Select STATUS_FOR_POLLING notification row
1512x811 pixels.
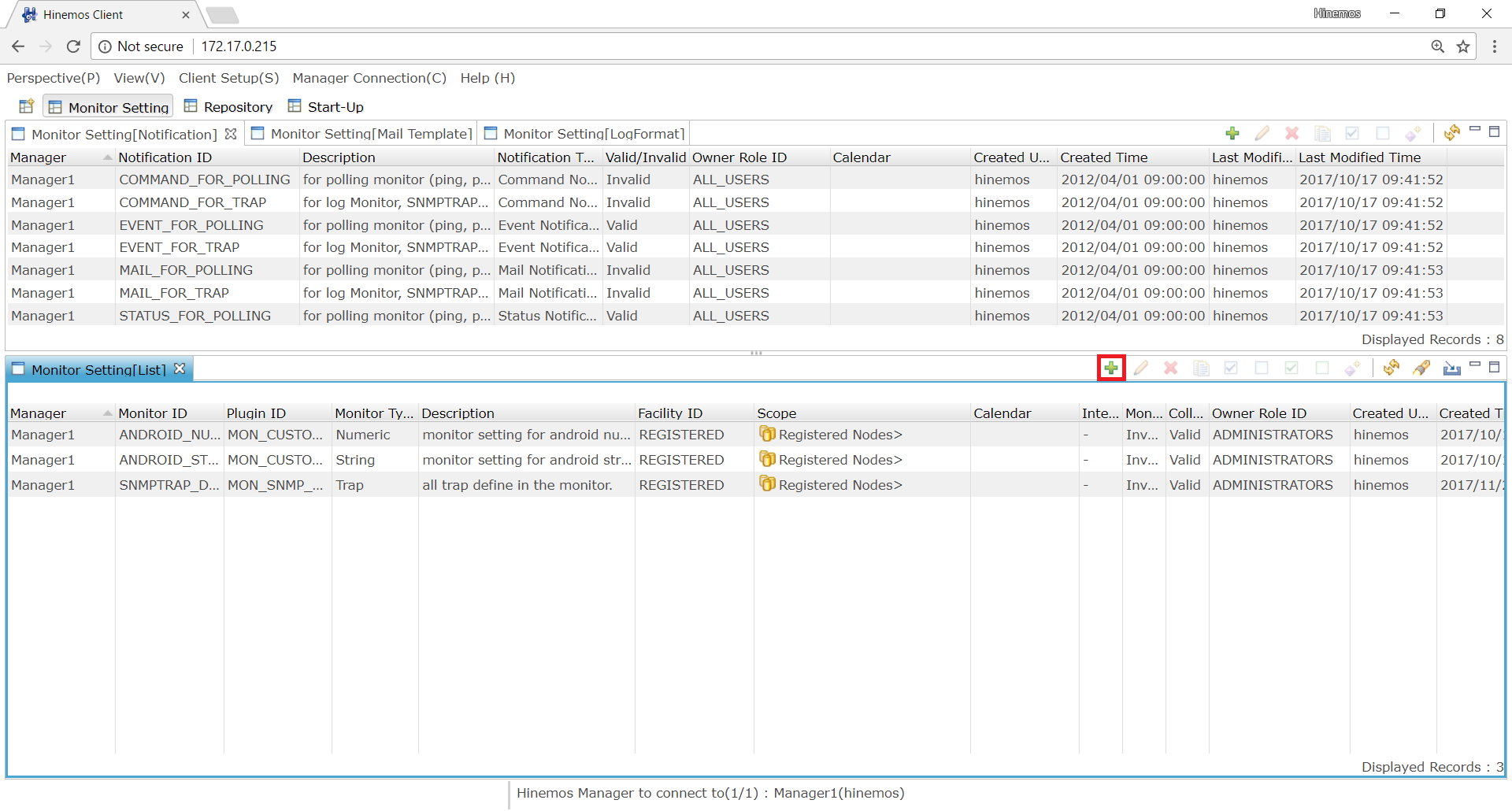(756, 316)
